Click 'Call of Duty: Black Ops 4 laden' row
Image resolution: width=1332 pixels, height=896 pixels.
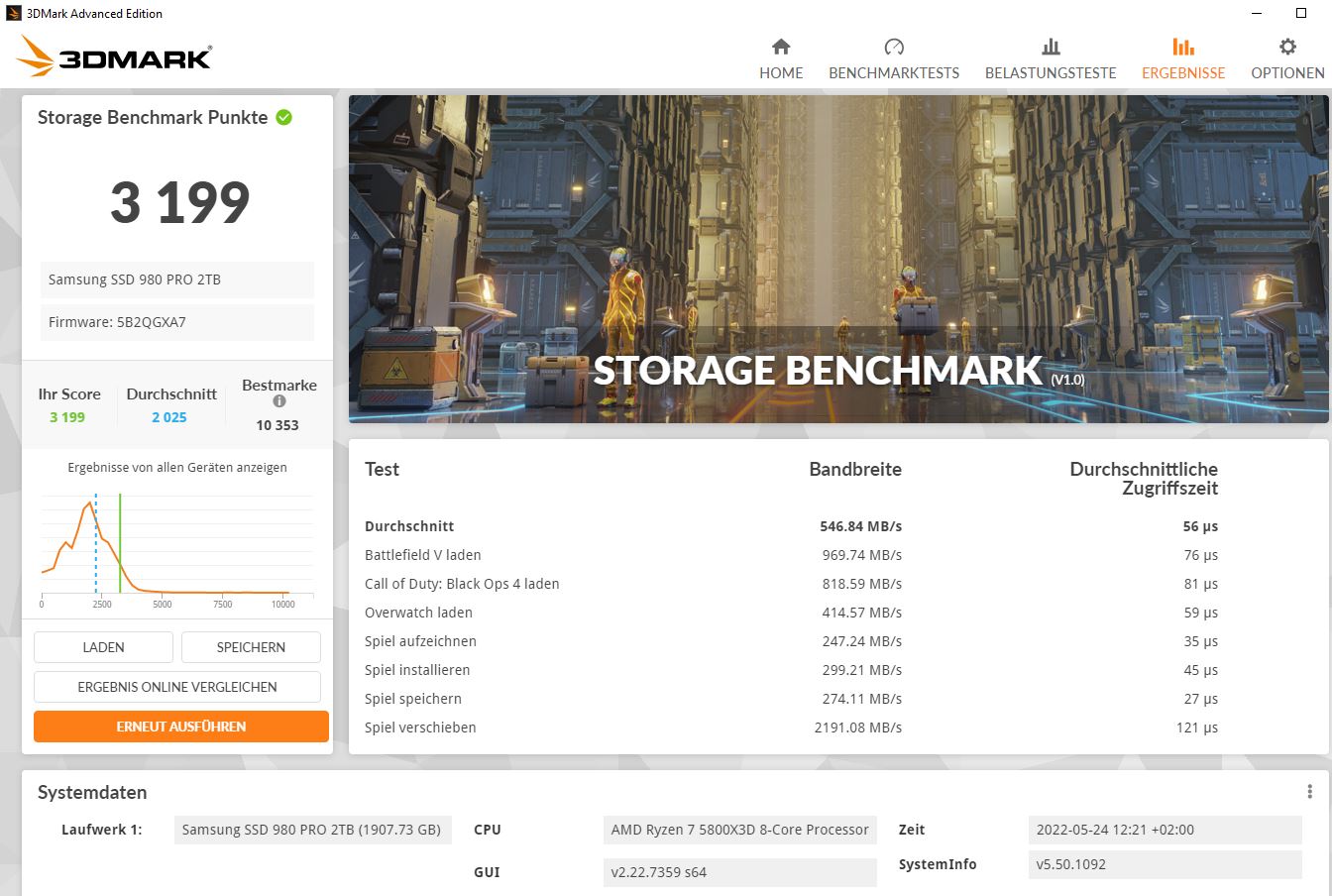click(791, 584)
